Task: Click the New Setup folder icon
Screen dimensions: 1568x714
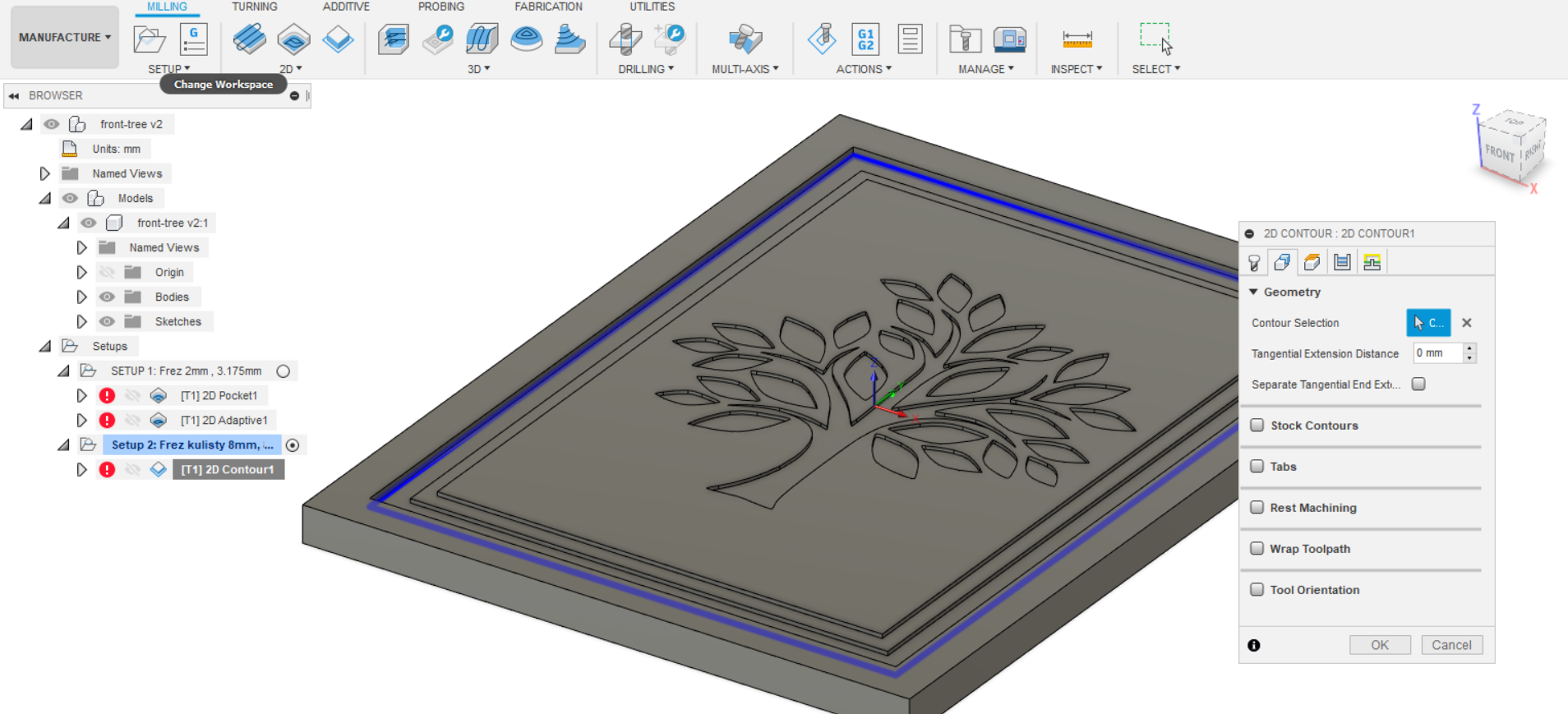Action: 149,39
